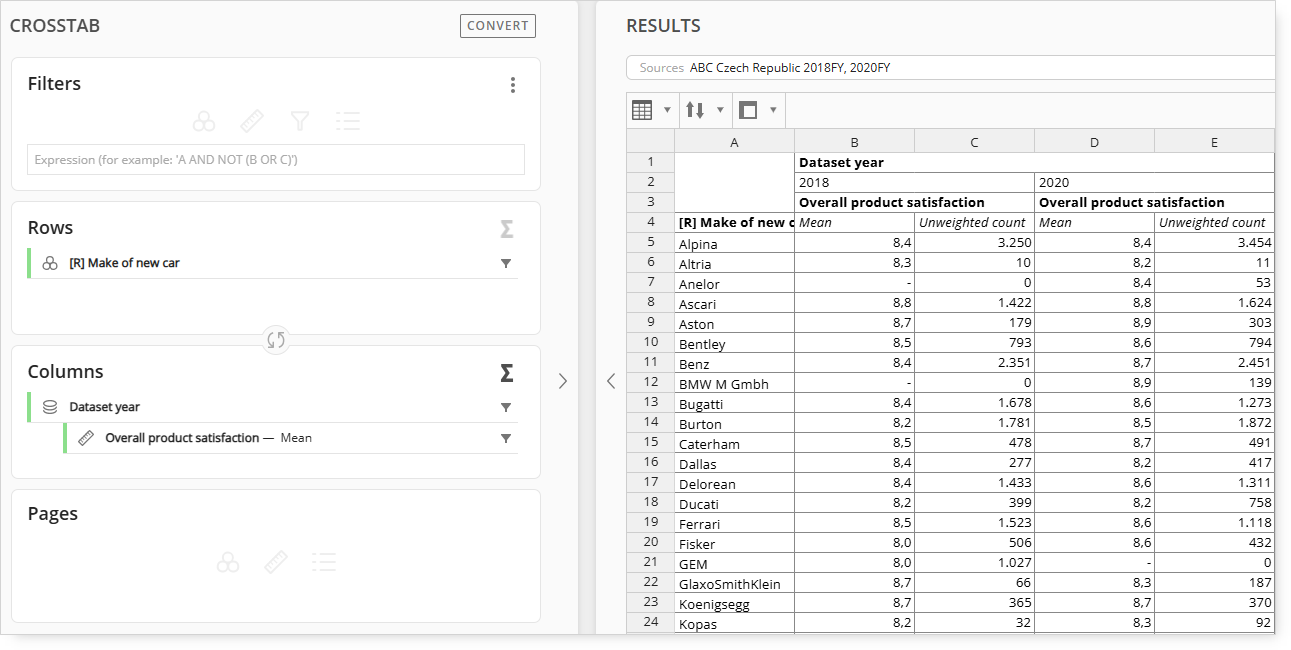Image resolution: width=1291 pixels, height=650 pixels.
Task: Click the Pages ruler measure icon
Action: (276, 563)
